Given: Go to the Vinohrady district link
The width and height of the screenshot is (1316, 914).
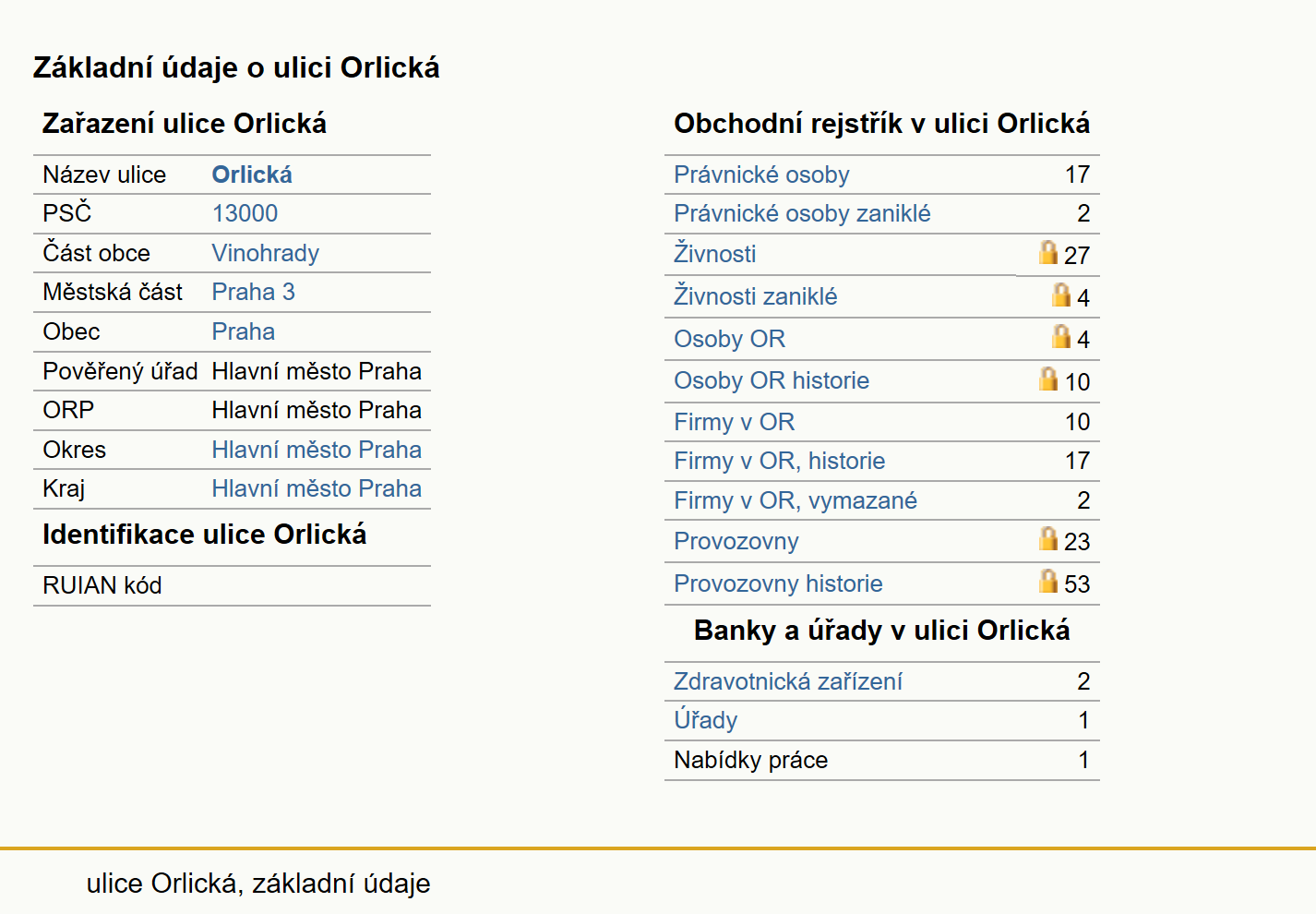Looking at the screenshot, I should tap(265, 253).
